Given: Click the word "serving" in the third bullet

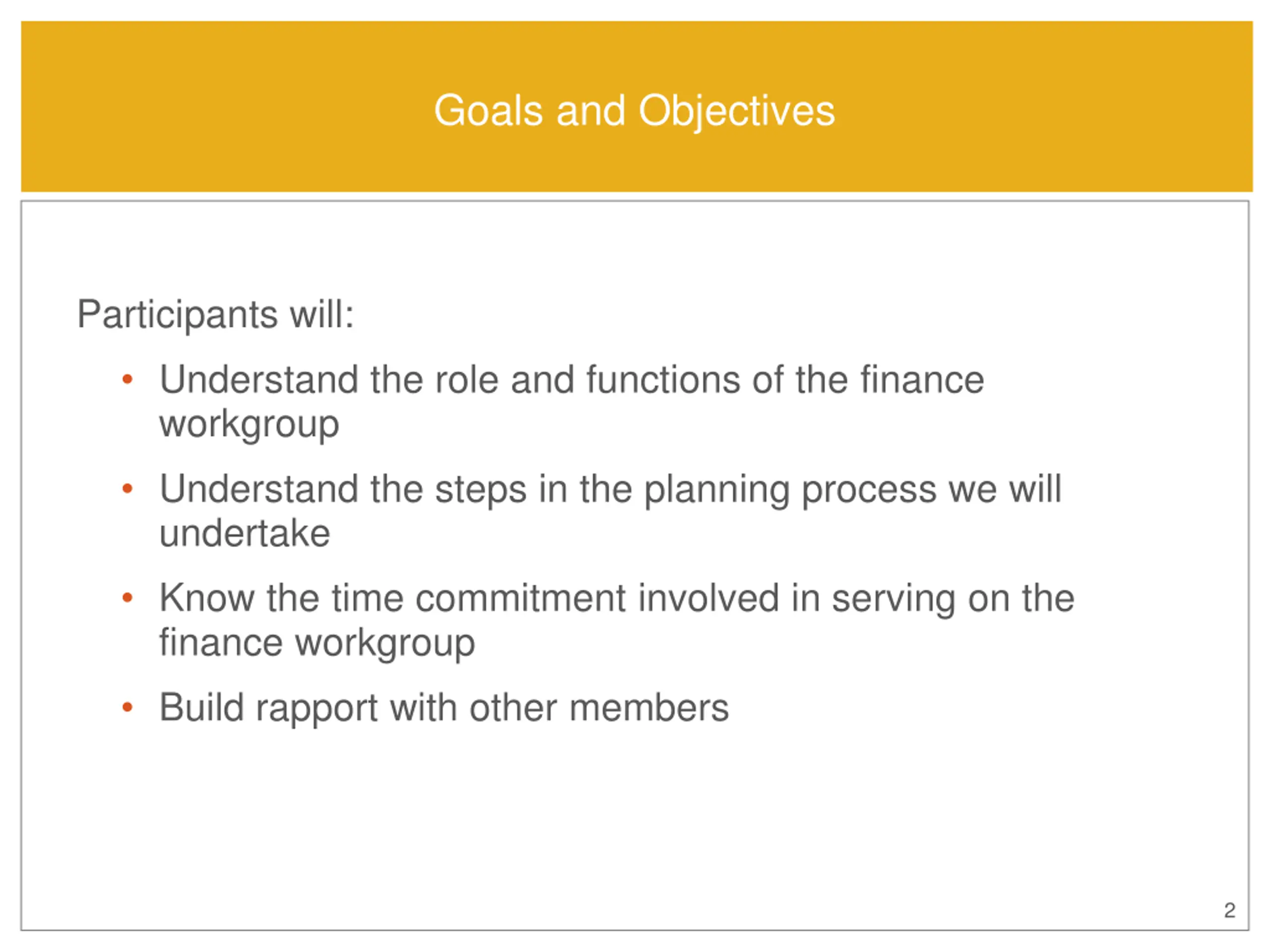Looking at the screenshot, I should click(x=893, y=598).
